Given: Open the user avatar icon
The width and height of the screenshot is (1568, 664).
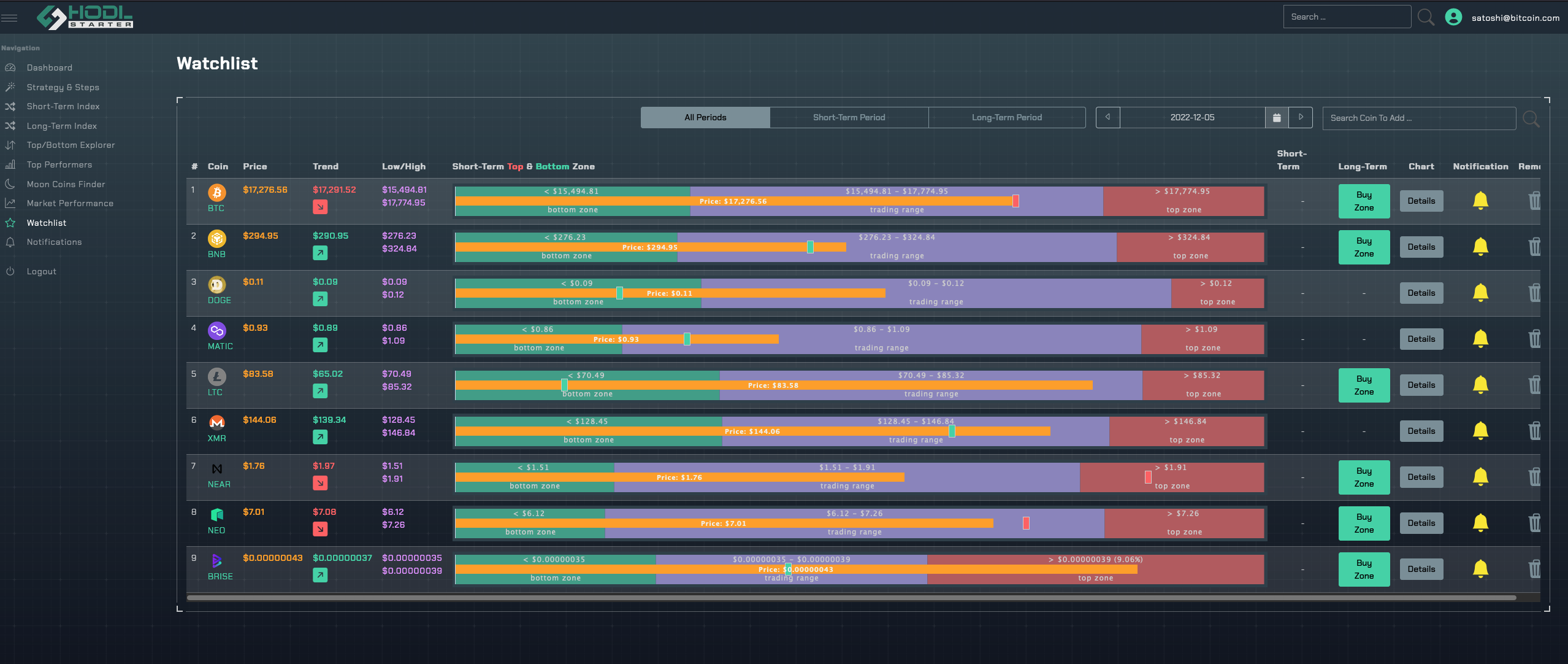Looking at the screenshot, I should coord(1453,17).
